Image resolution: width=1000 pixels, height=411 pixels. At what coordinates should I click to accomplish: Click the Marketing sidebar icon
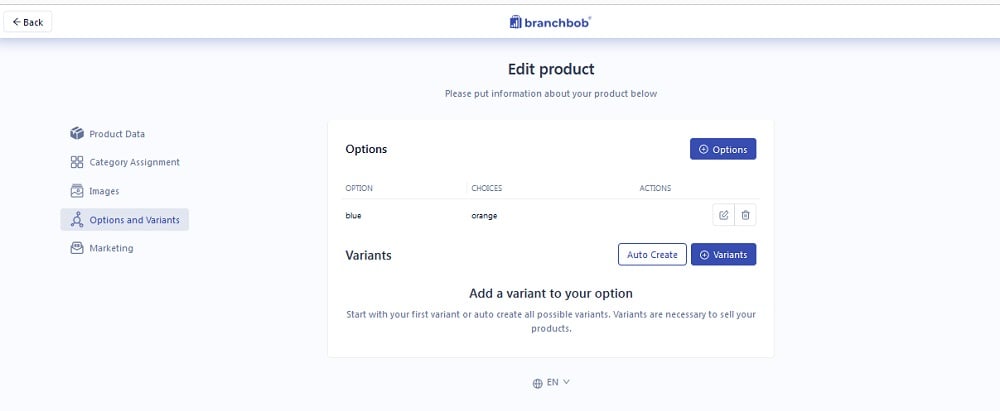77,248
